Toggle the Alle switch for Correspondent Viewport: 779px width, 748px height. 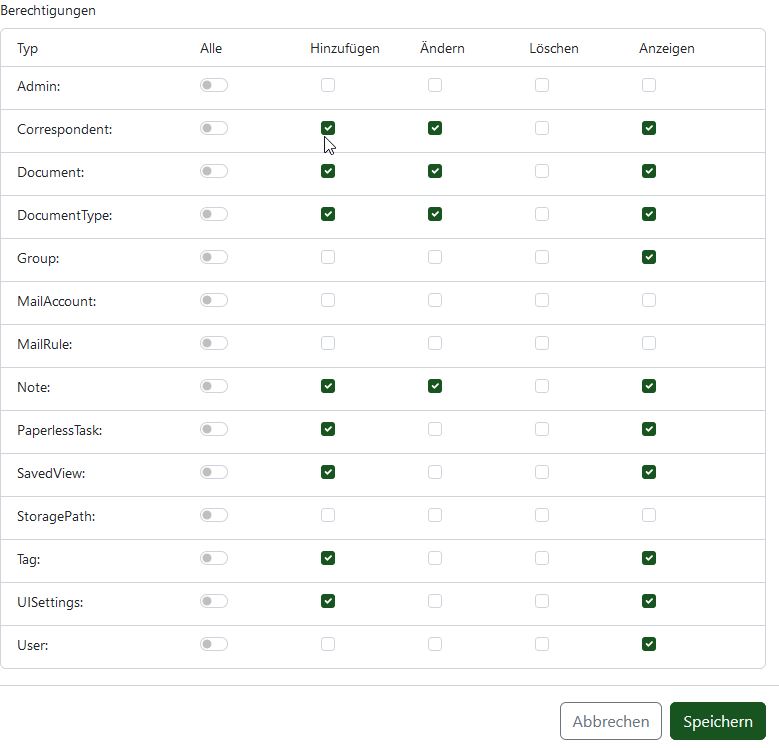pyautogui.click(x=214, y=128)
